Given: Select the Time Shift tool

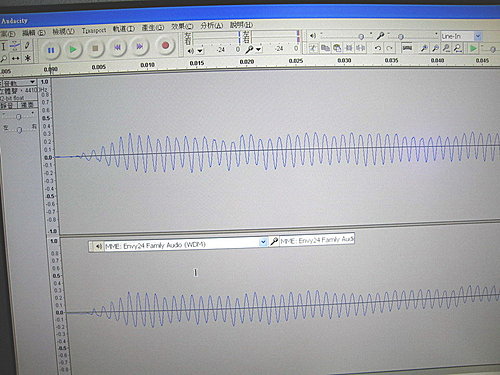Looking at the screenshot, I should coord(15,59).
